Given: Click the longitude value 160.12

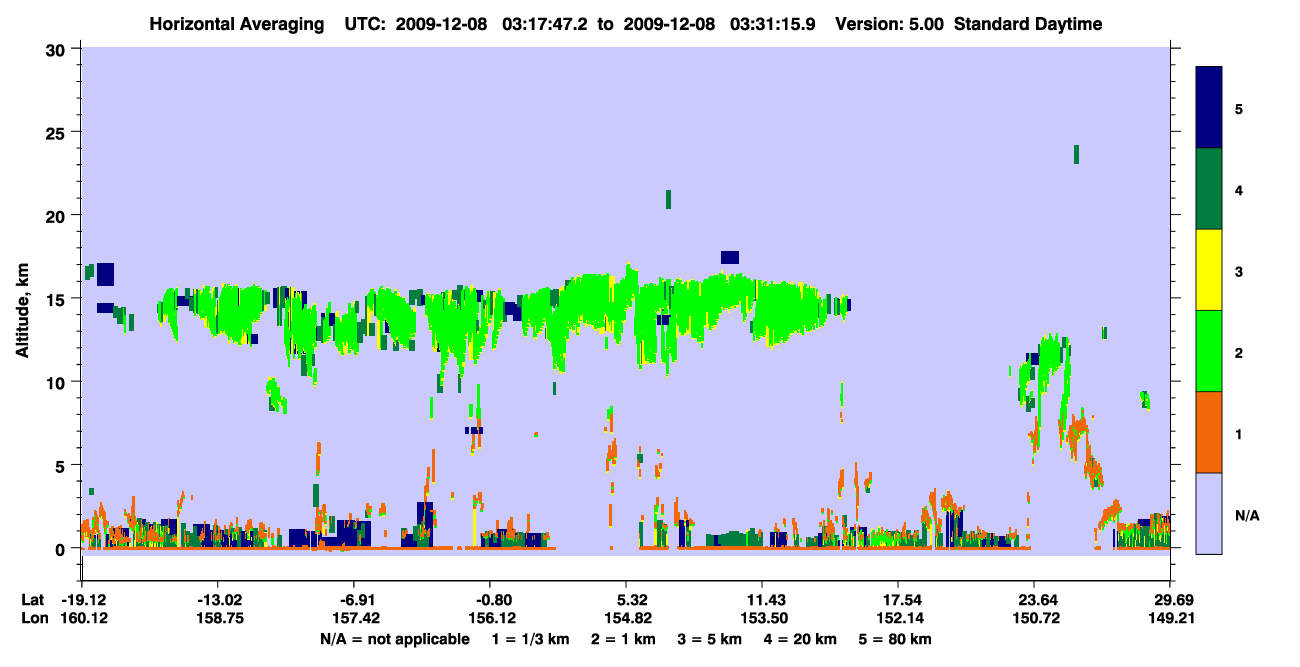Looking at the screenshot, I should (83, 618).
